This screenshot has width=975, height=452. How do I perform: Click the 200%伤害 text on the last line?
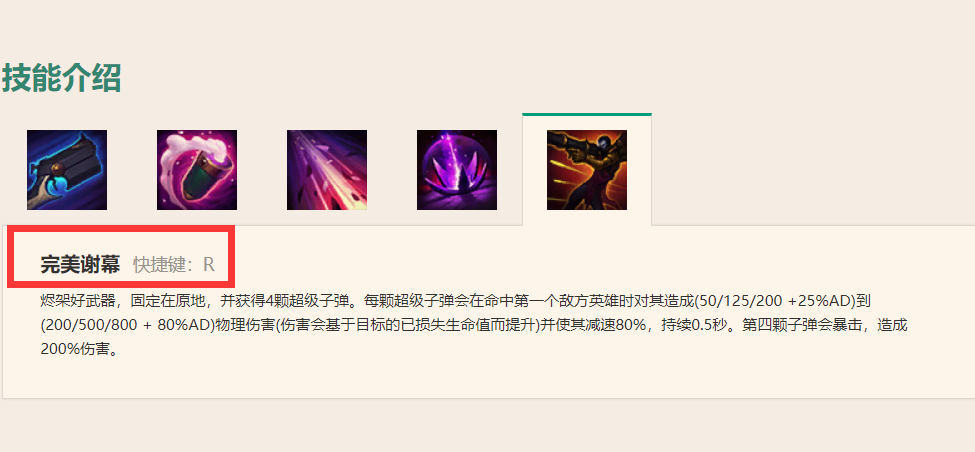[74, 349]
